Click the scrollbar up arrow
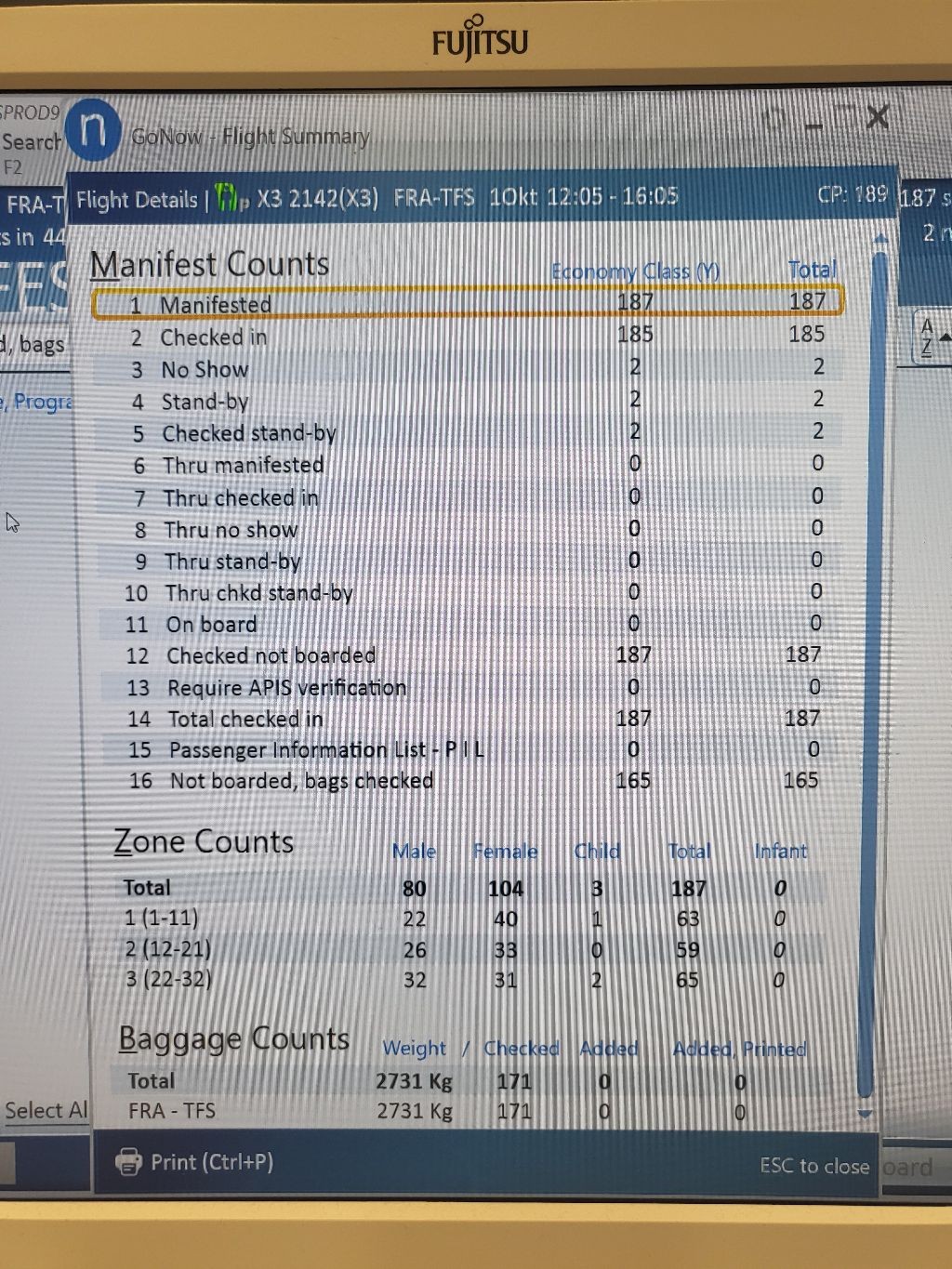Viewport: 952px width, 1269px height. point(879,240)
